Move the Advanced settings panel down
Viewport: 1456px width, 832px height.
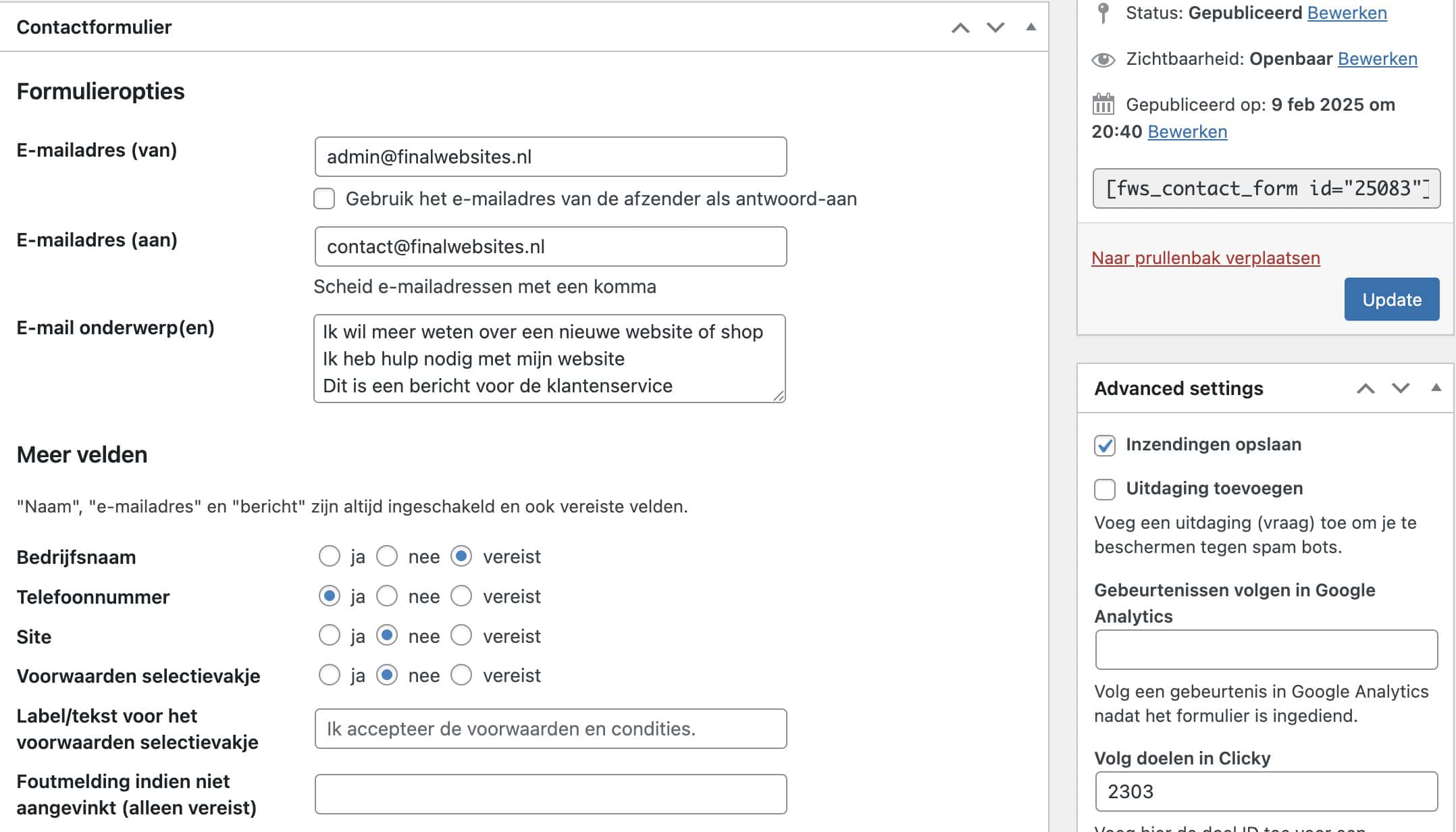(x=1400, y=388)
